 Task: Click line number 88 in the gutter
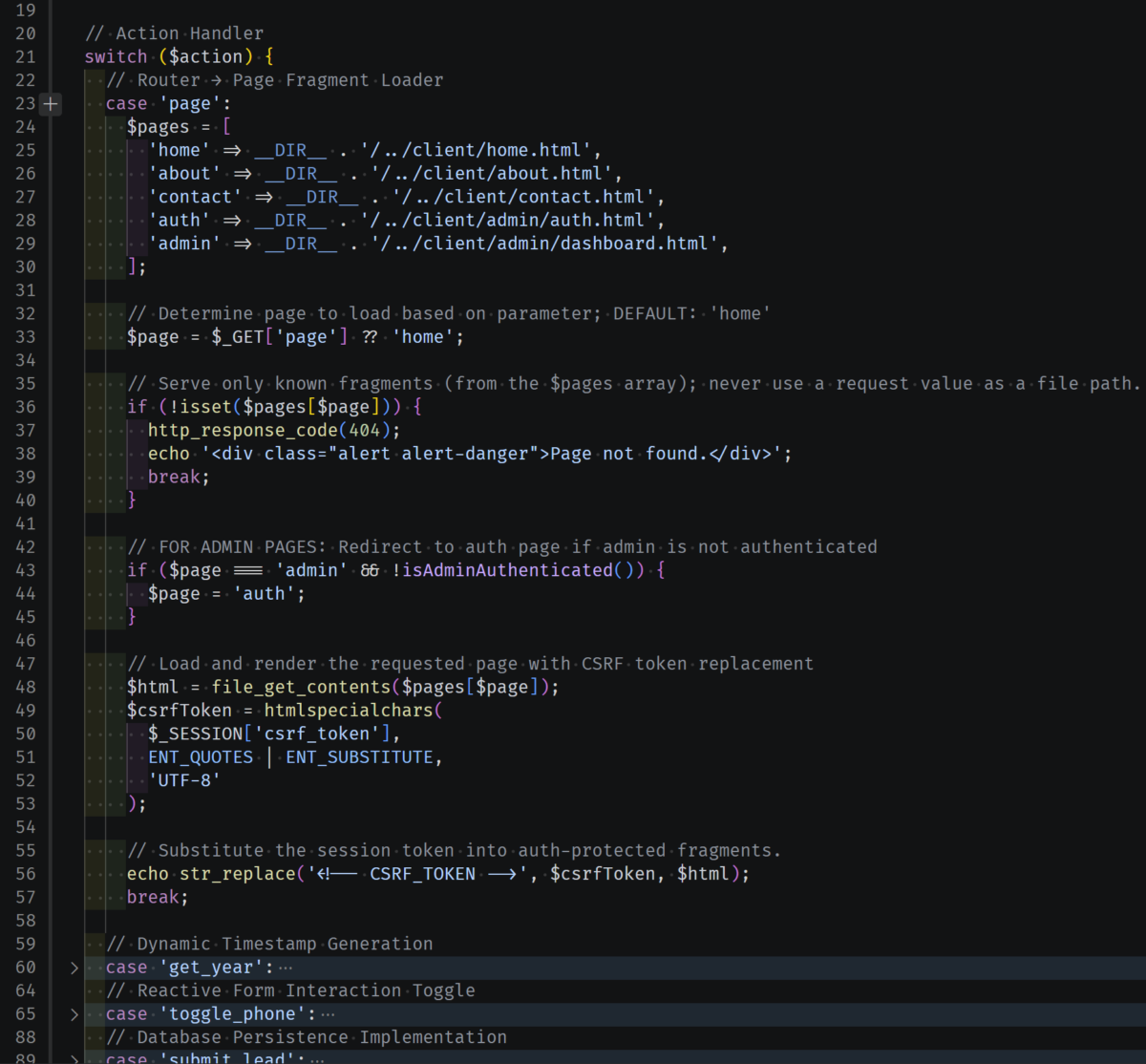pos(25,1038)
